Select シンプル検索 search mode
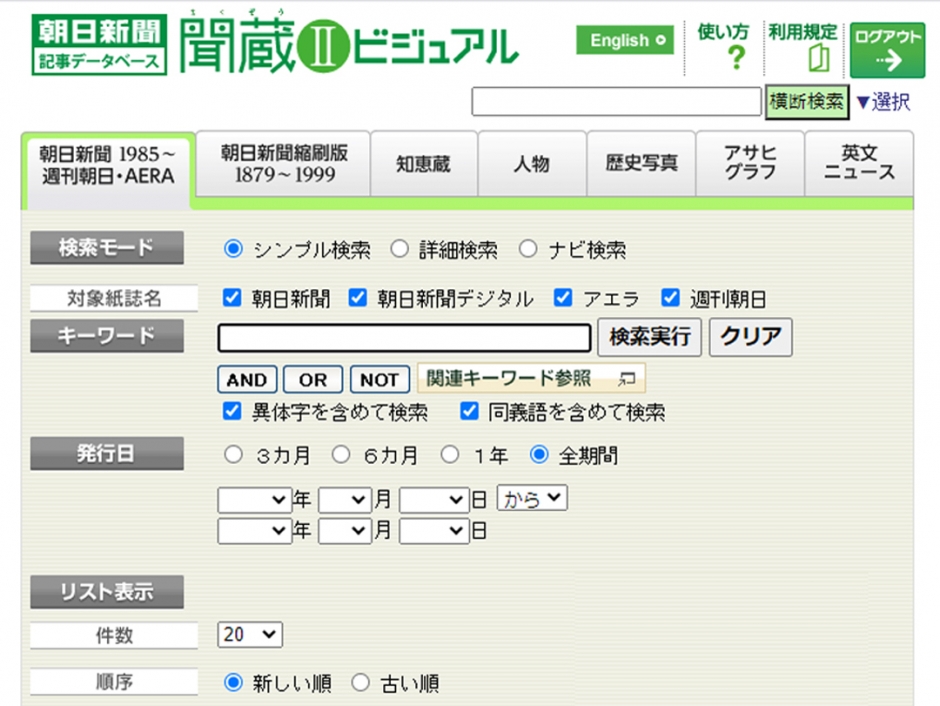940x706 pixels. click(233, 249)
